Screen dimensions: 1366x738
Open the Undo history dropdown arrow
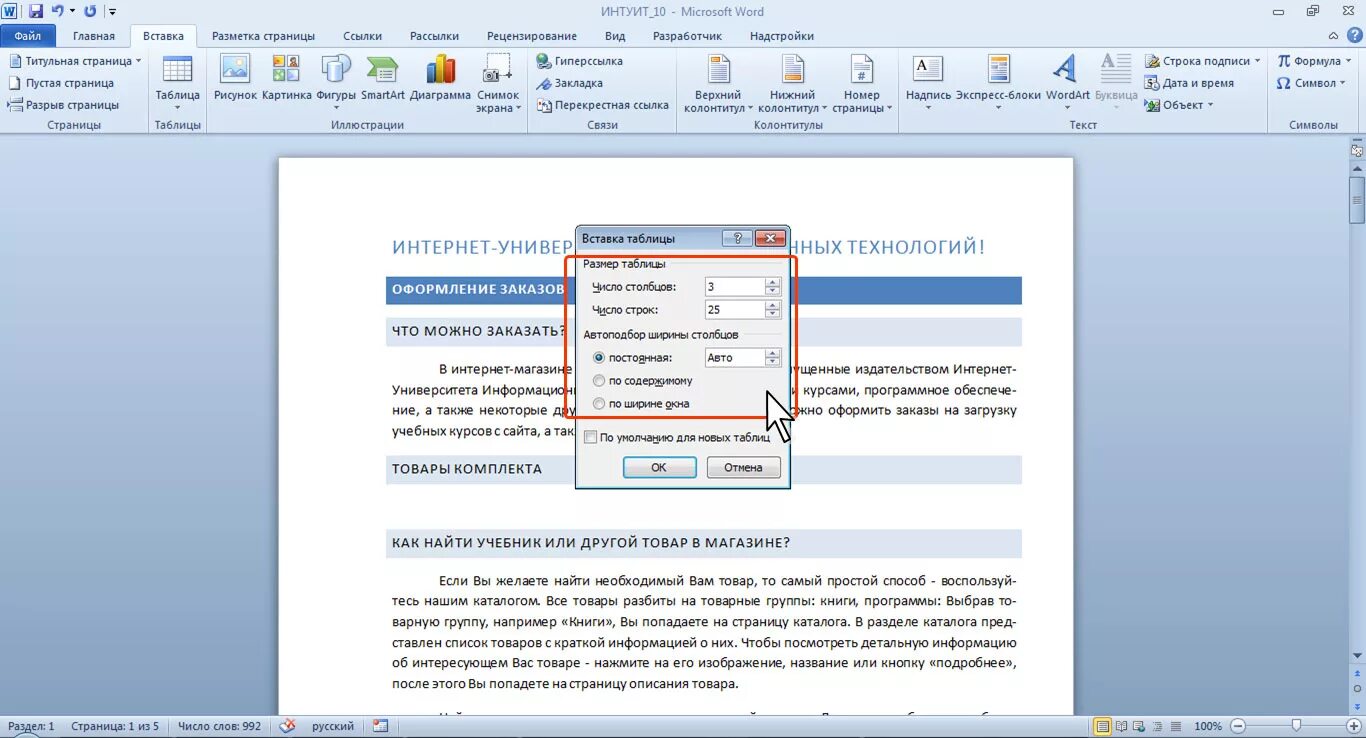(72, 11)
